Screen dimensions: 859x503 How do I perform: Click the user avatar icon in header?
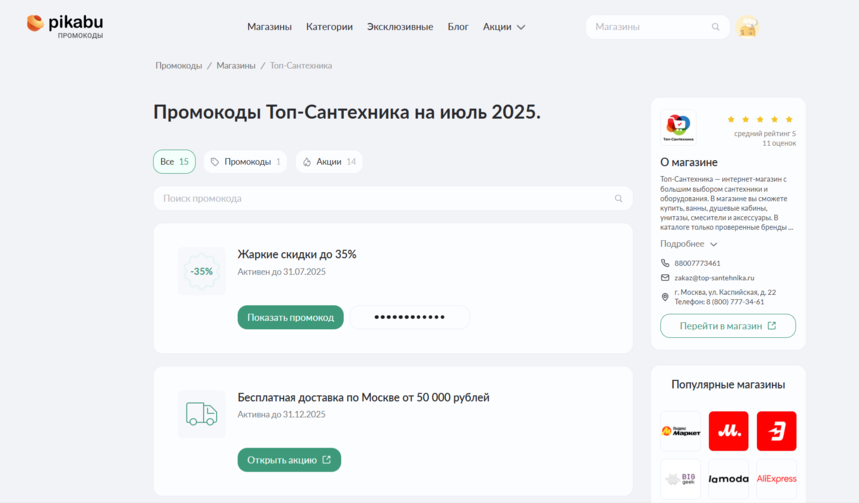tap(747, 27)
